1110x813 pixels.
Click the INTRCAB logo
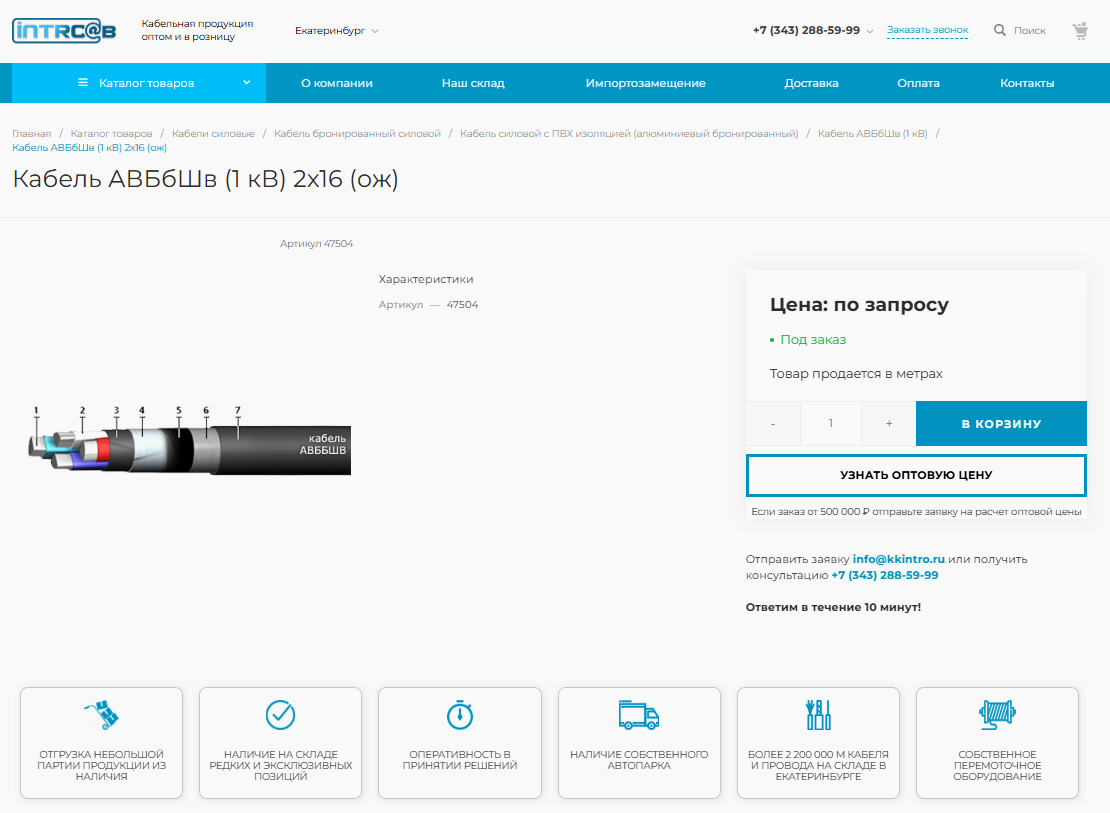tap(64, 30)
